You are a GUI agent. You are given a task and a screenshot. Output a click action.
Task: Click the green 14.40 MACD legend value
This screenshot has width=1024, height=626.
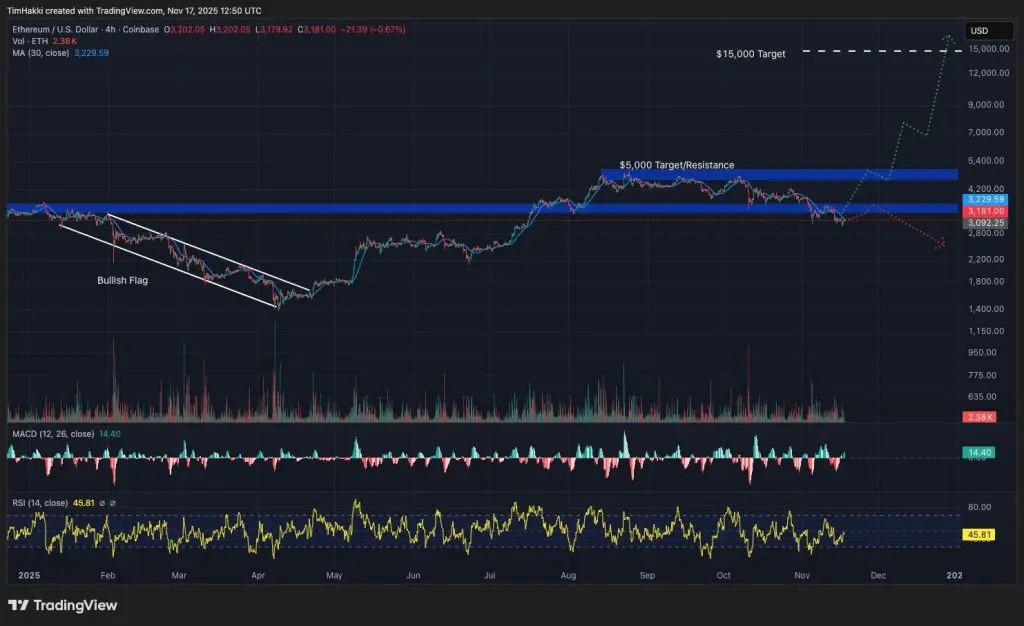[x=110, y=433]
